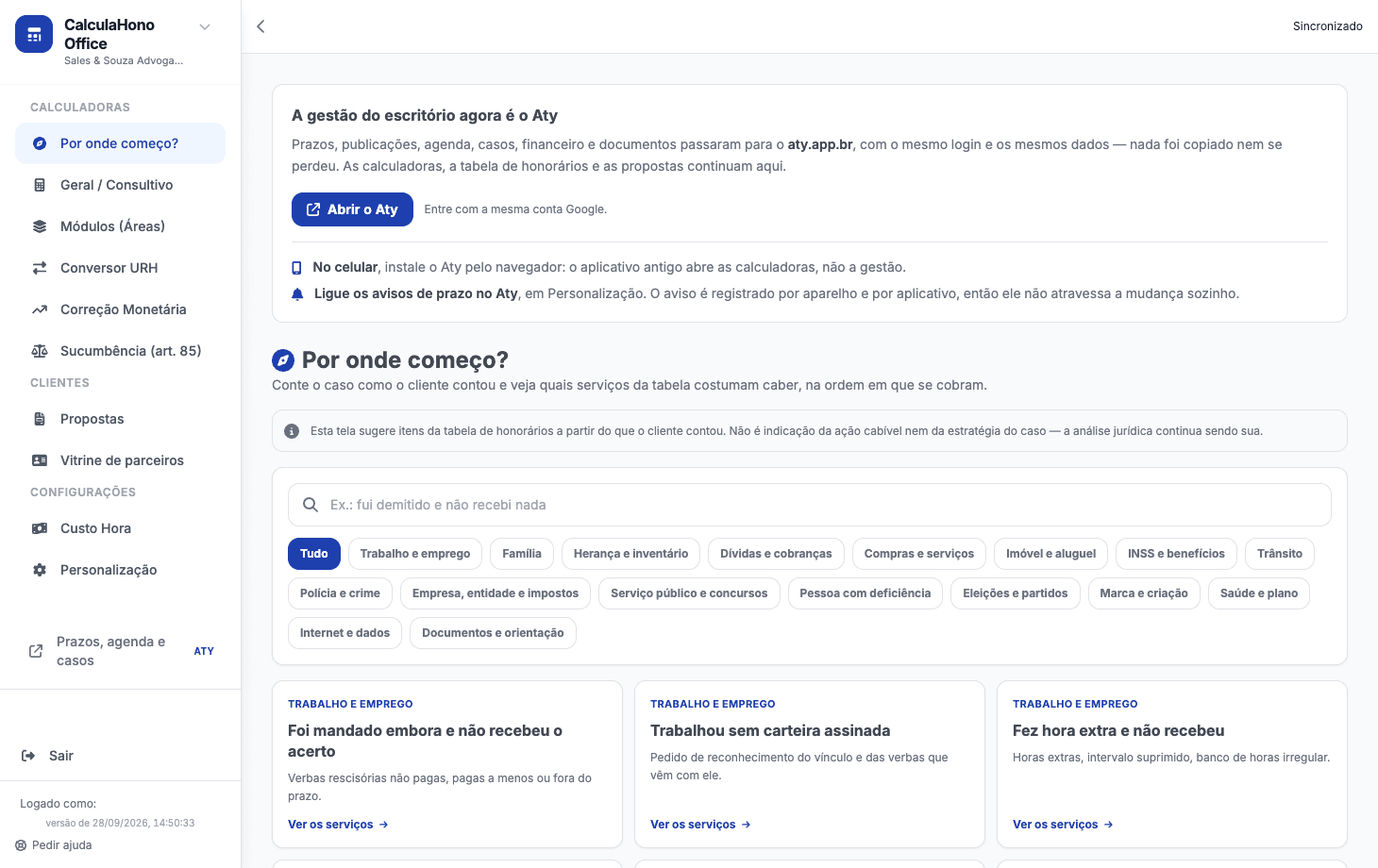Screen dimensions: 1378x868
Task: Click the CalculaHono Office logo icon
Action: [34, 34]
